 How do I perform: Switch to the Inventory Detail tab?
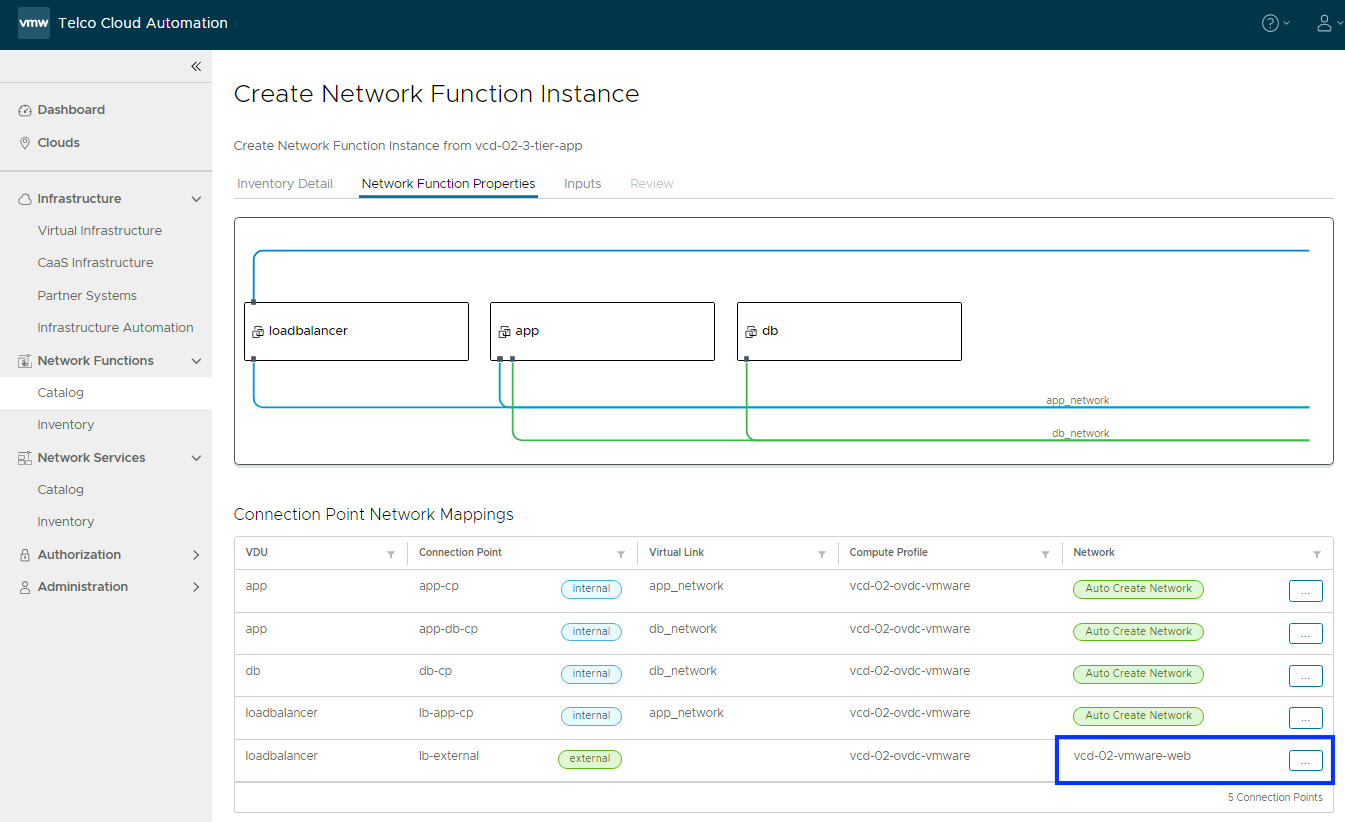285,184
